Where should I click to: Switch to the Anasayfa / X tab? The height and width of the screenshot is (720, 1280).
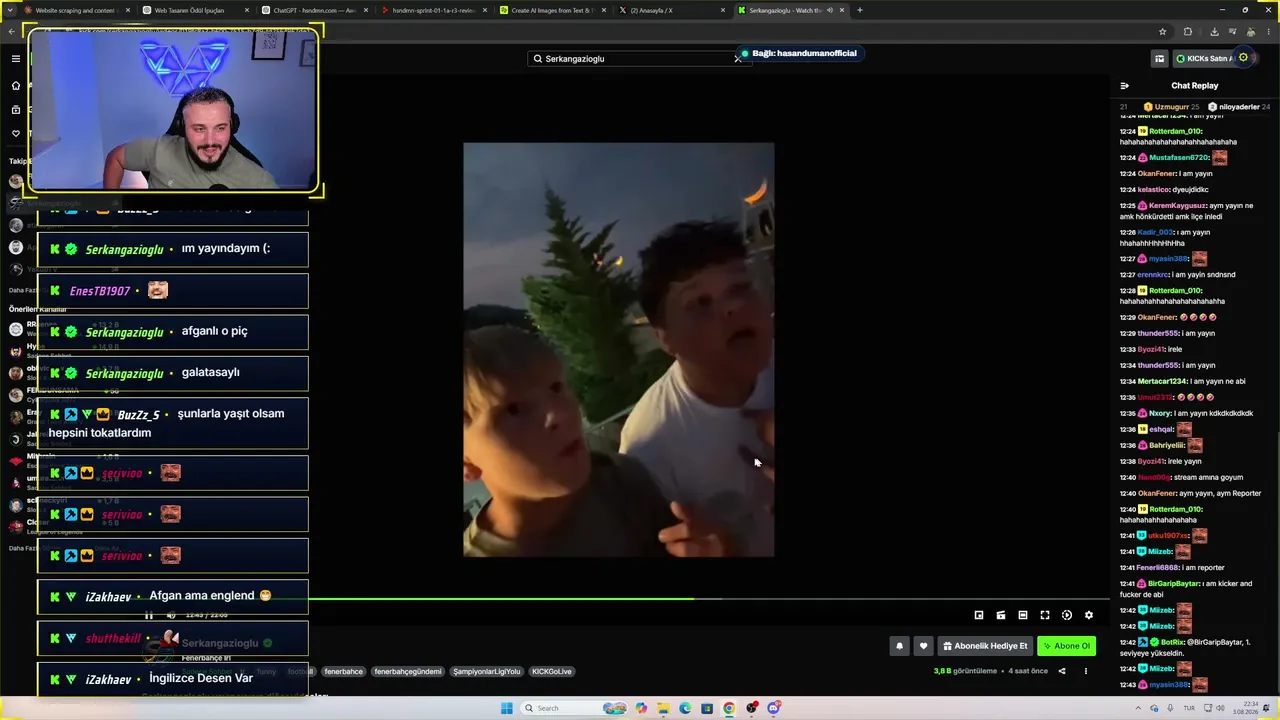click(670, 10)
